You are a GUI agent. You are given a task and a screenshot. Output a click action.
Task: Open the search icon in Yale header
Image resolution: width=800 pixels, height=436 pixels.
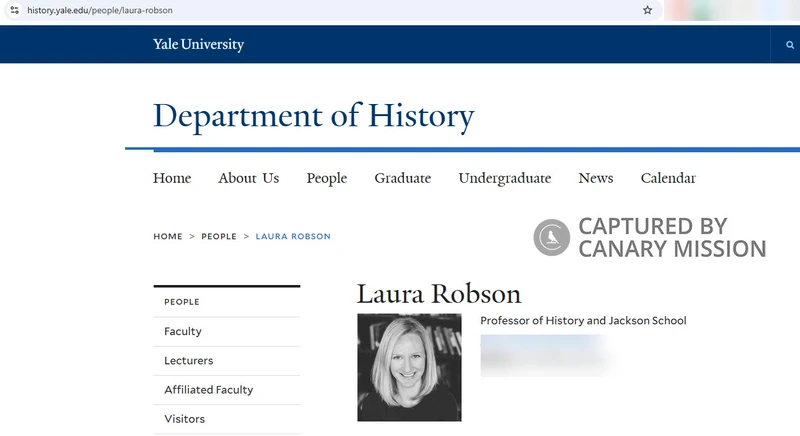tap(789, 45)
